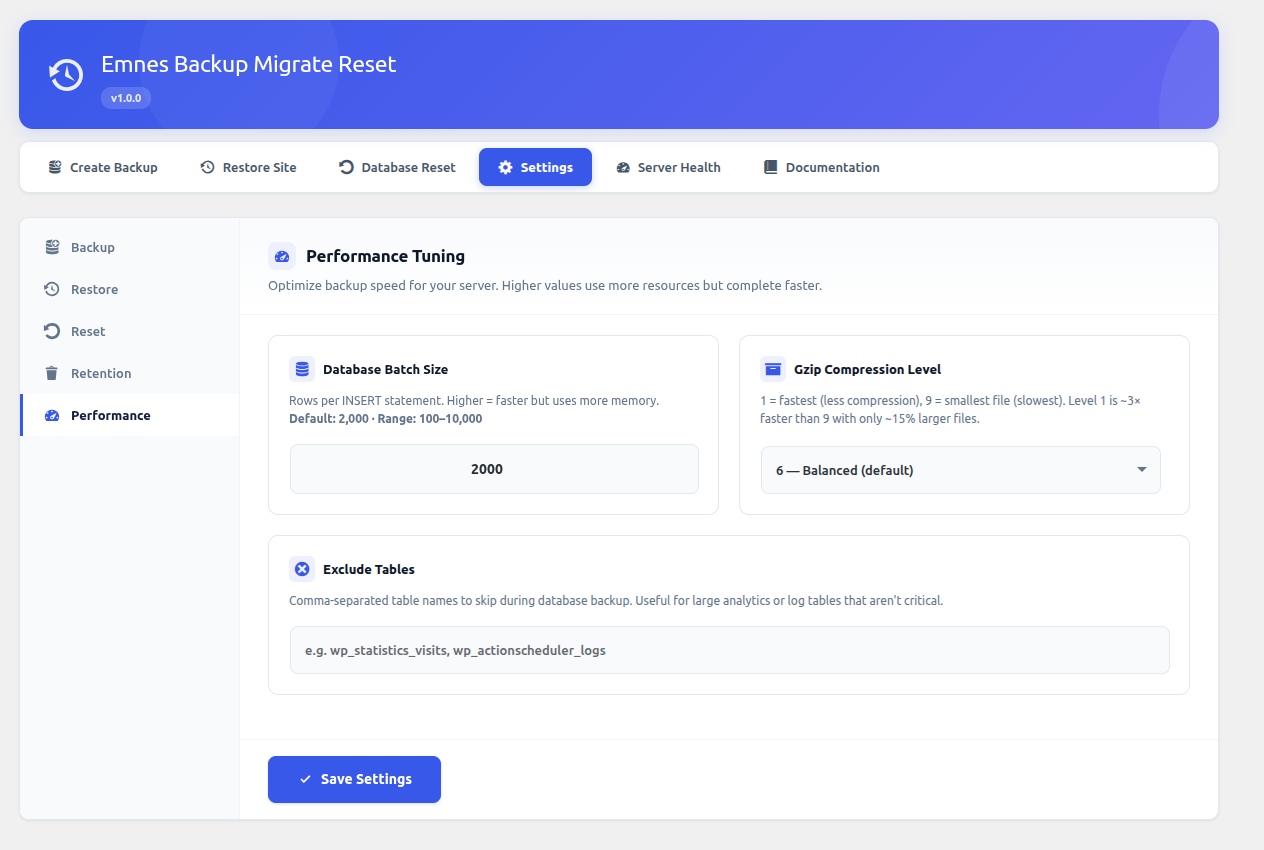Click the 'Optimize backup speed for your server' description
This screenshot has height=850, width=1264.
(545, 285)
